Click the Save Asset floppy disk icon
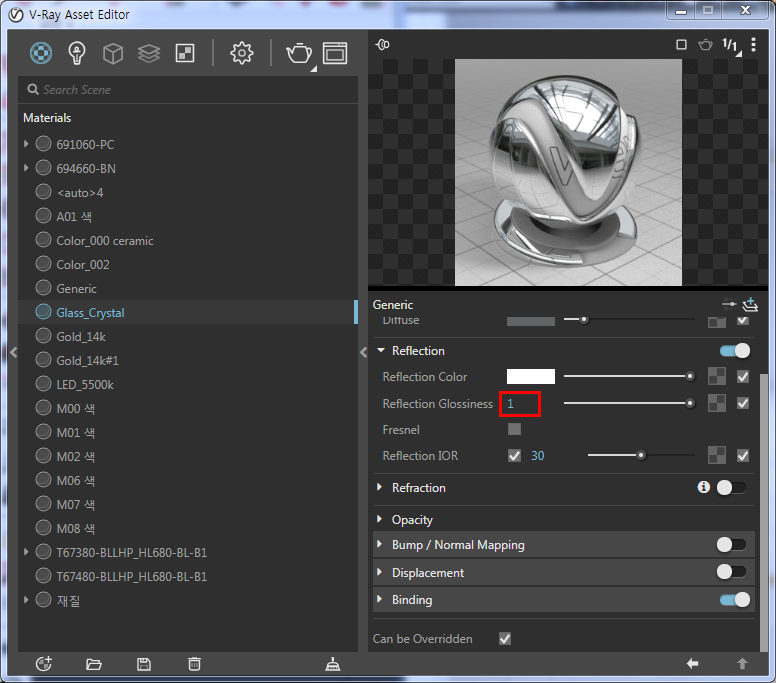 pyautogui.click(x=144, y=664)
